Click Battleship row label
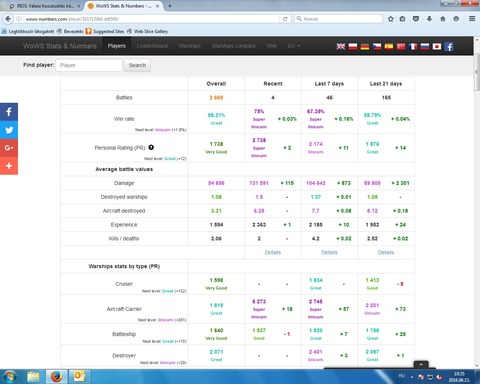The image size is (480, 384). click(124, 334)
